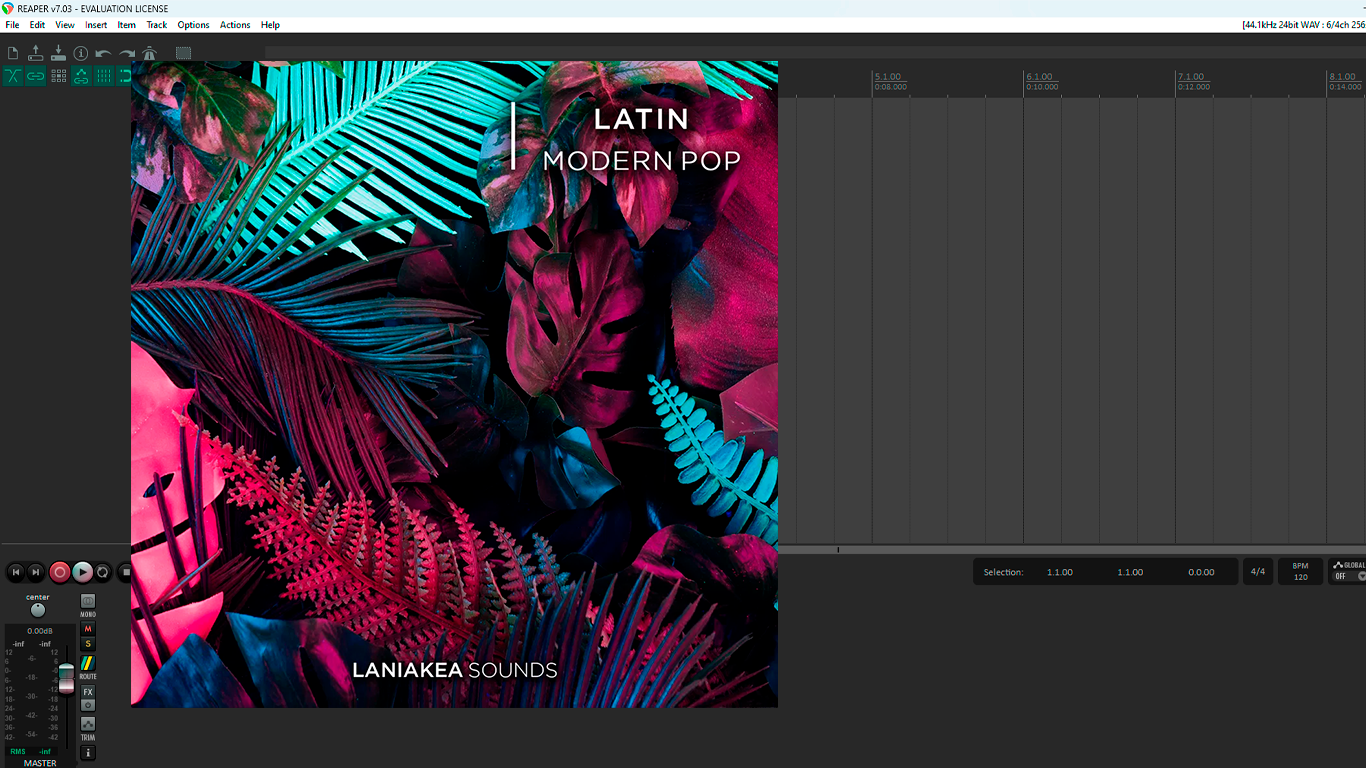Screen dimensions: 1366x768
Task: Click the REAPER logo in title bar
Action: pos(8,8)
